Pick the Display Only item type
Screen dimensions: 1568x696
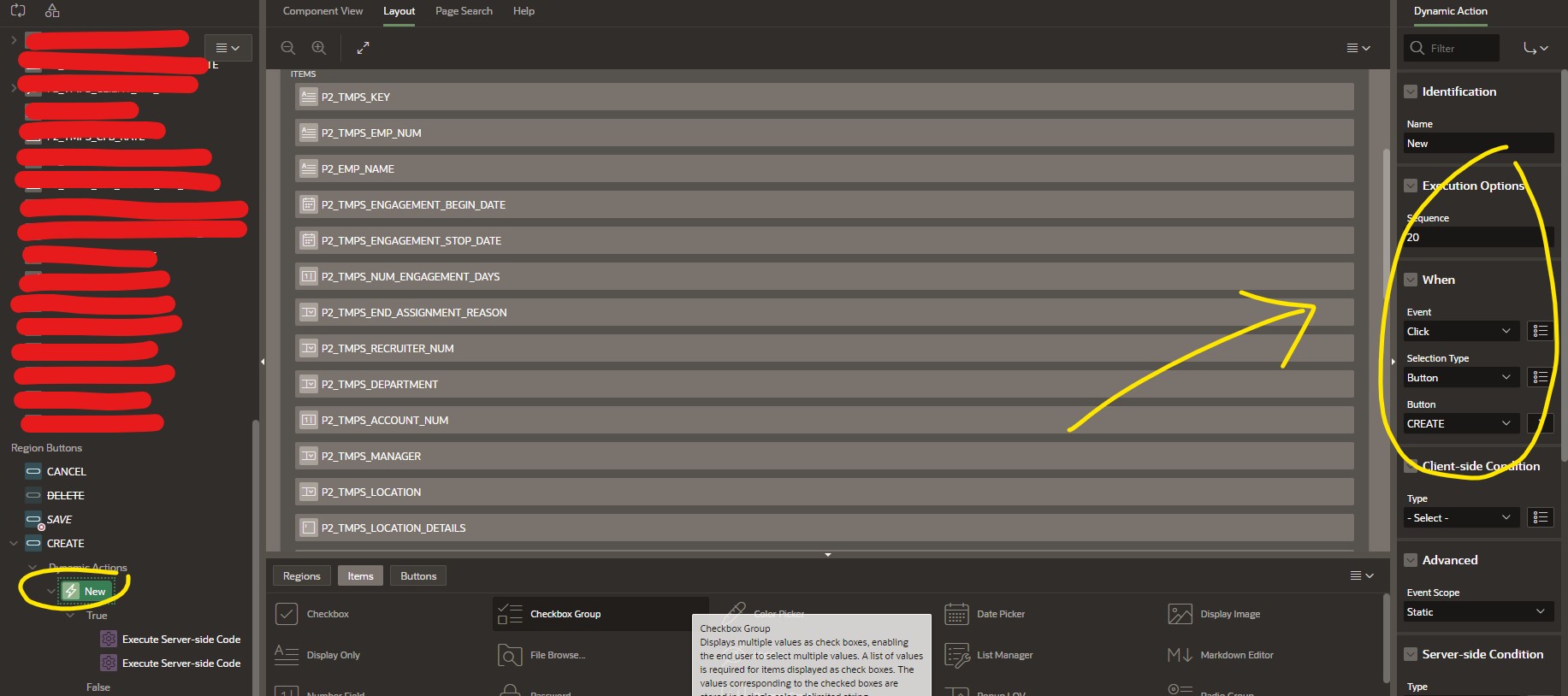click(317, 655)
